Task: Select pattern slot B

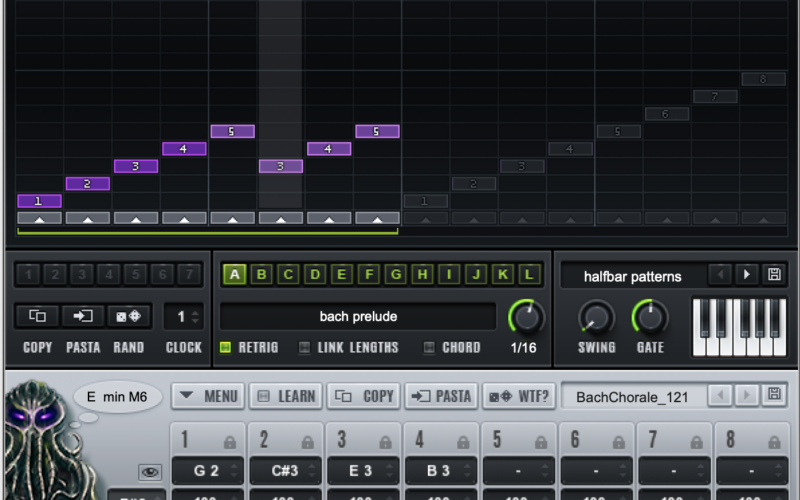Action: point(262,274)
